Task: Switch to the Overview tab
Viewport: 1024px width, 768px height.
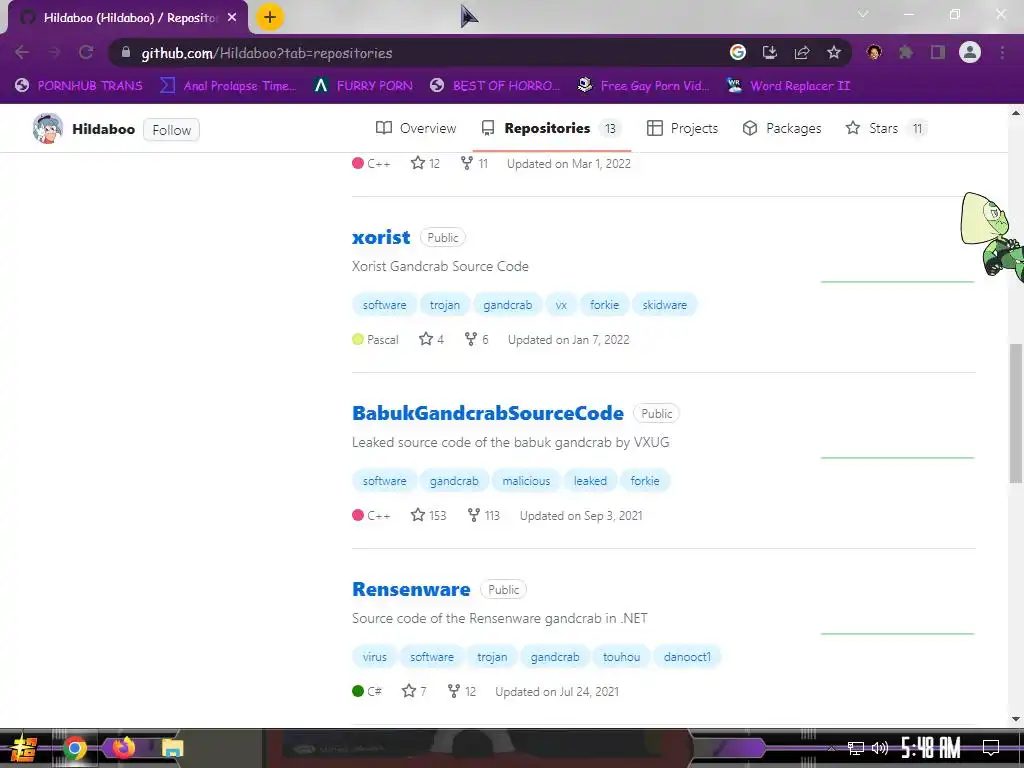Action: (416, 128)
